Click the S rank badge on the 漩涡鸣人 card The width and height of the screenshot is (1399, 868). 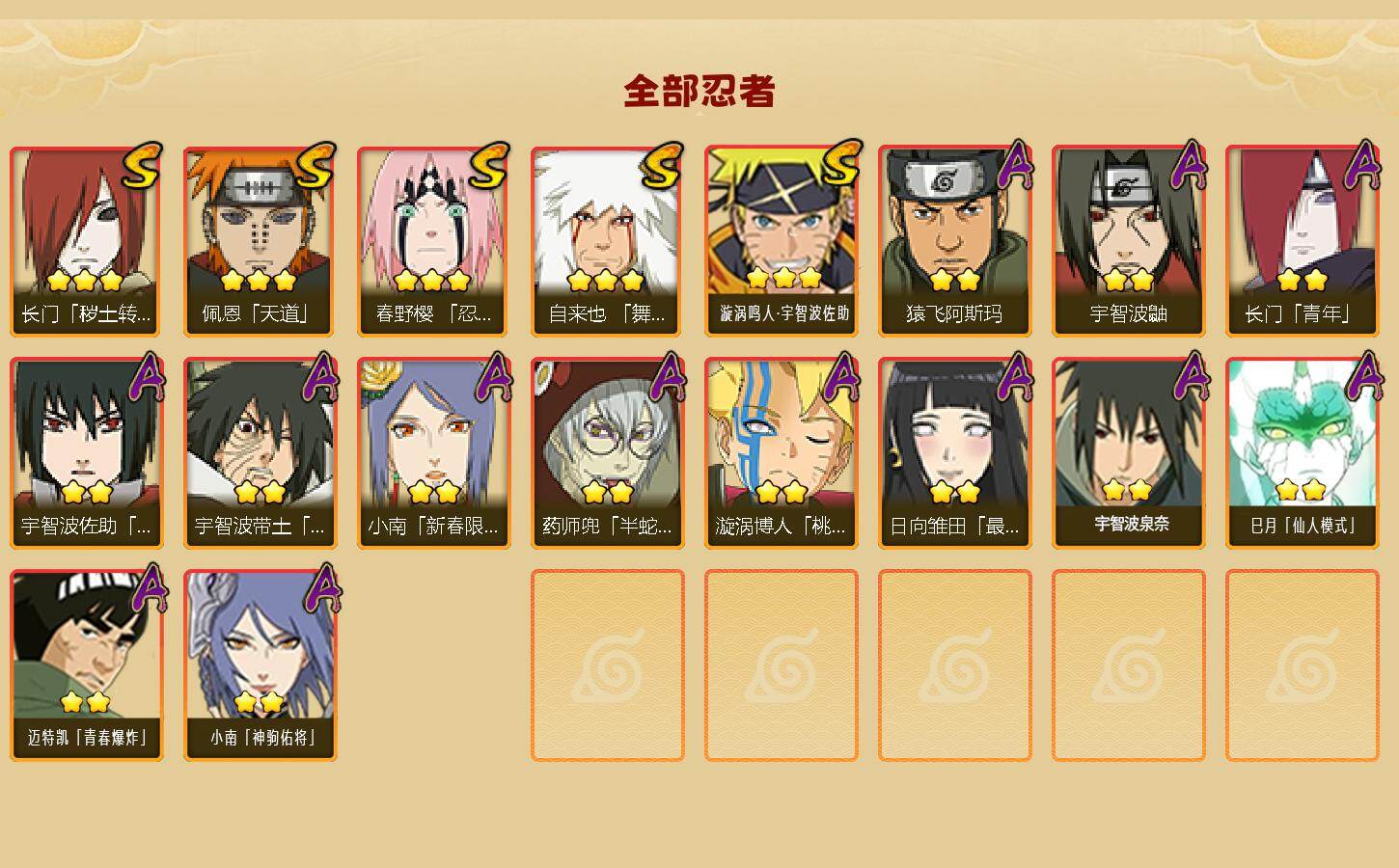tap(840, 164)
